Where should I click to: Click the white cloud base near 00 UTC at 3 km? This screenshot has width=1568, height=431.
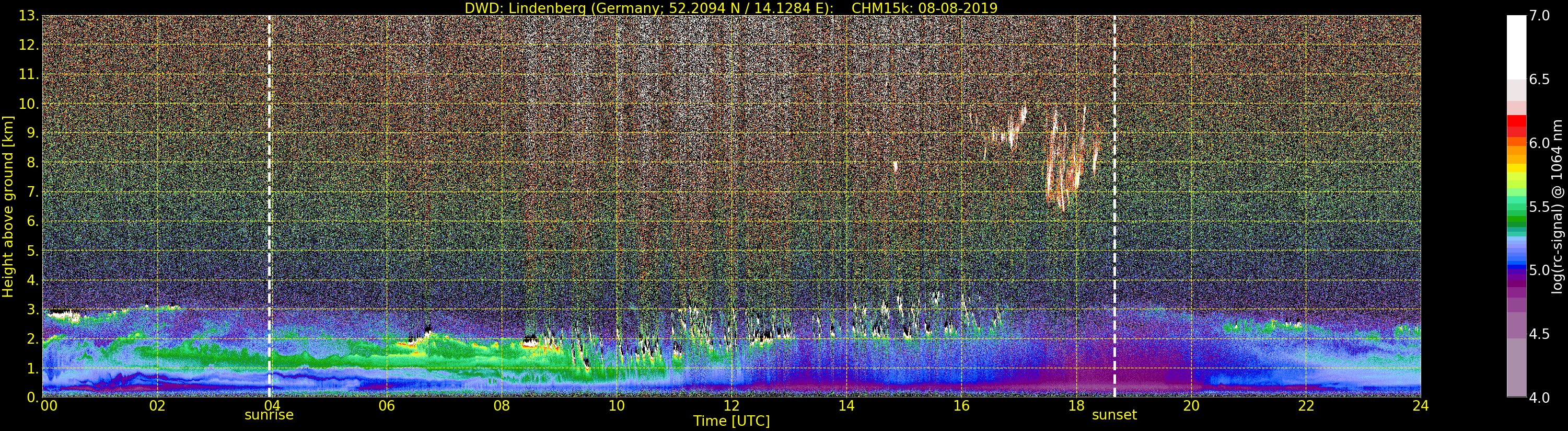tap(64, 315)
